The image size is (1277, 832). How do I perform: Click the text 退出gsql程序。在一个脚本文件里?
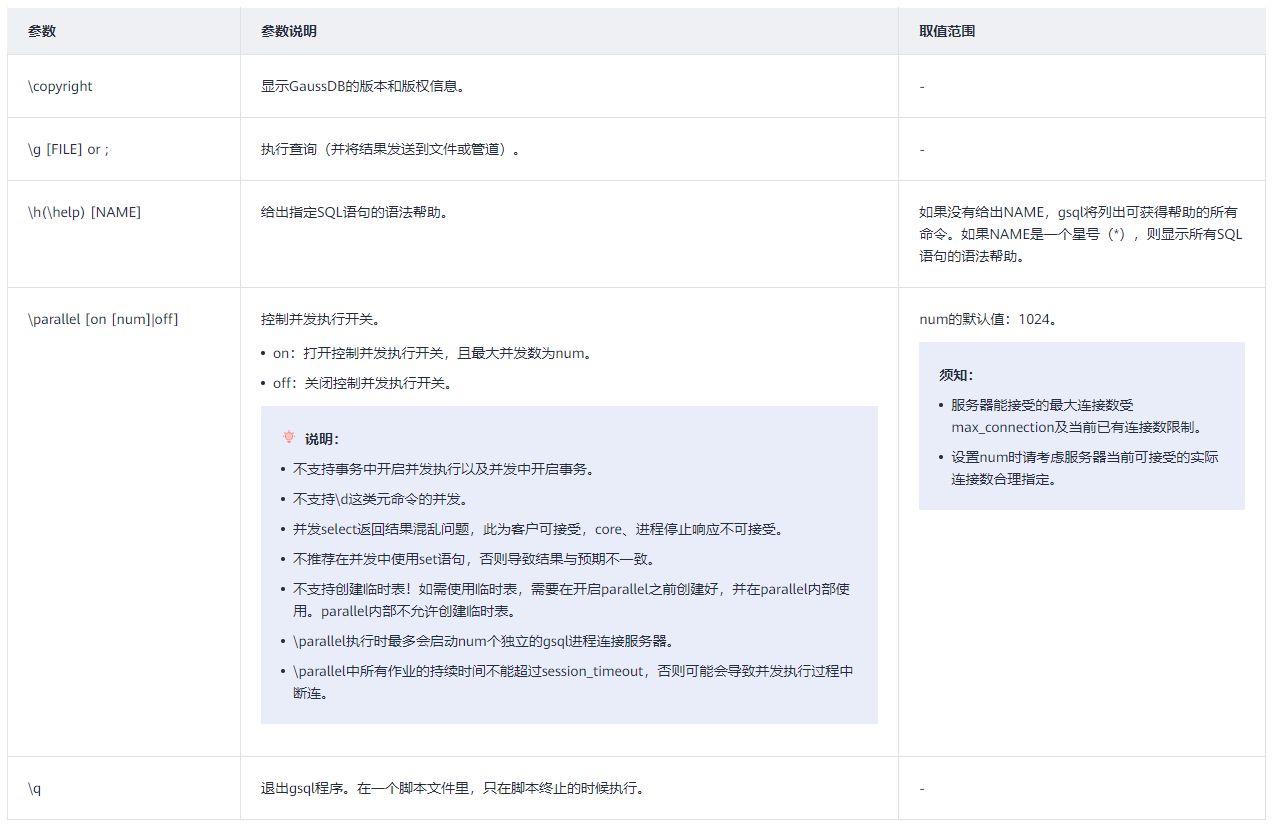tap(452, 788)
